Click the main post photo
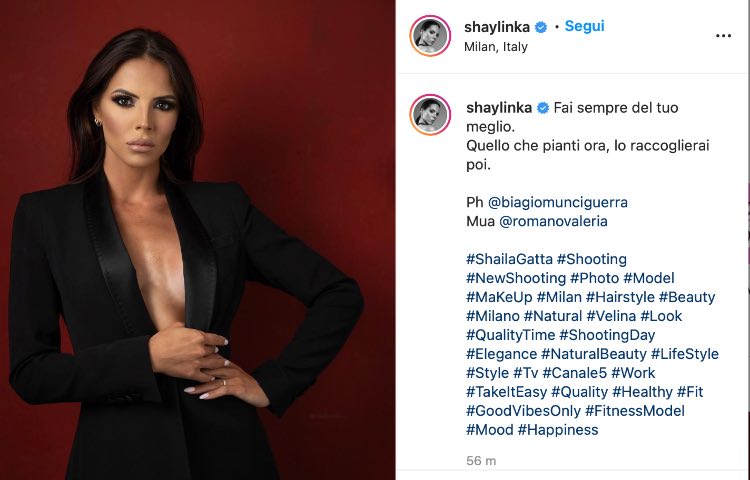Screen dimensions: 750x480 (x=198, y=240)
